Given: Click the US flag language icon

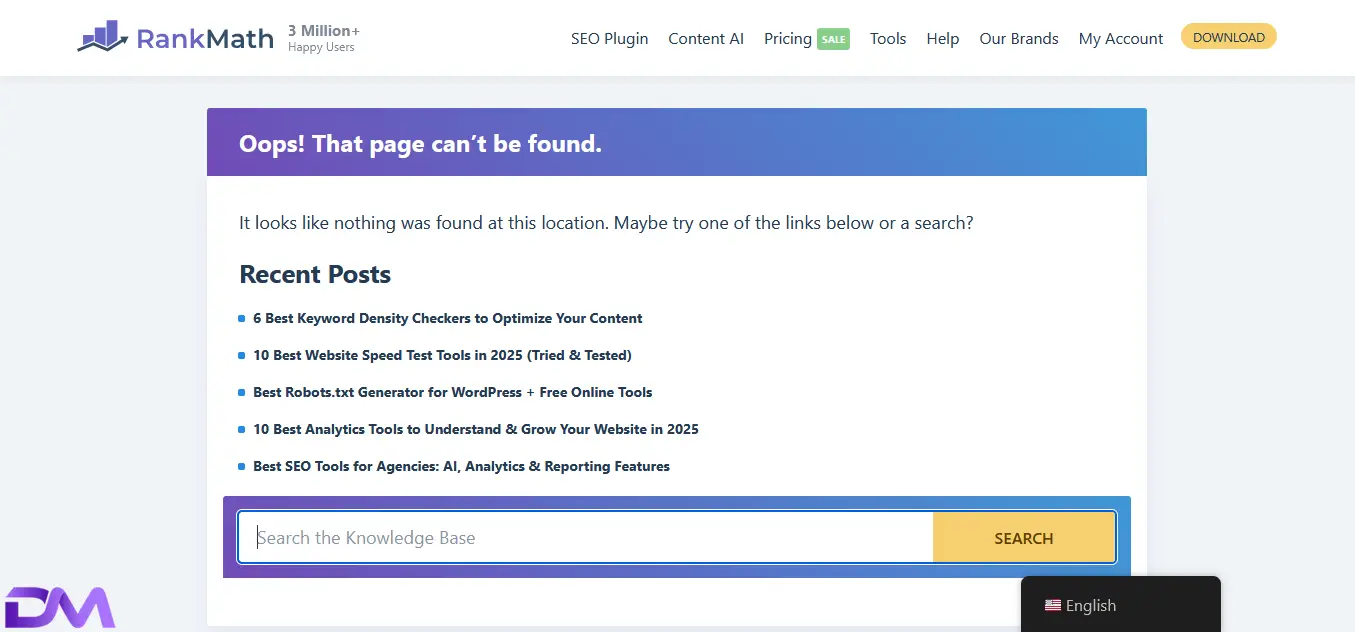Looking at the screenshot, I should 1052,605.
